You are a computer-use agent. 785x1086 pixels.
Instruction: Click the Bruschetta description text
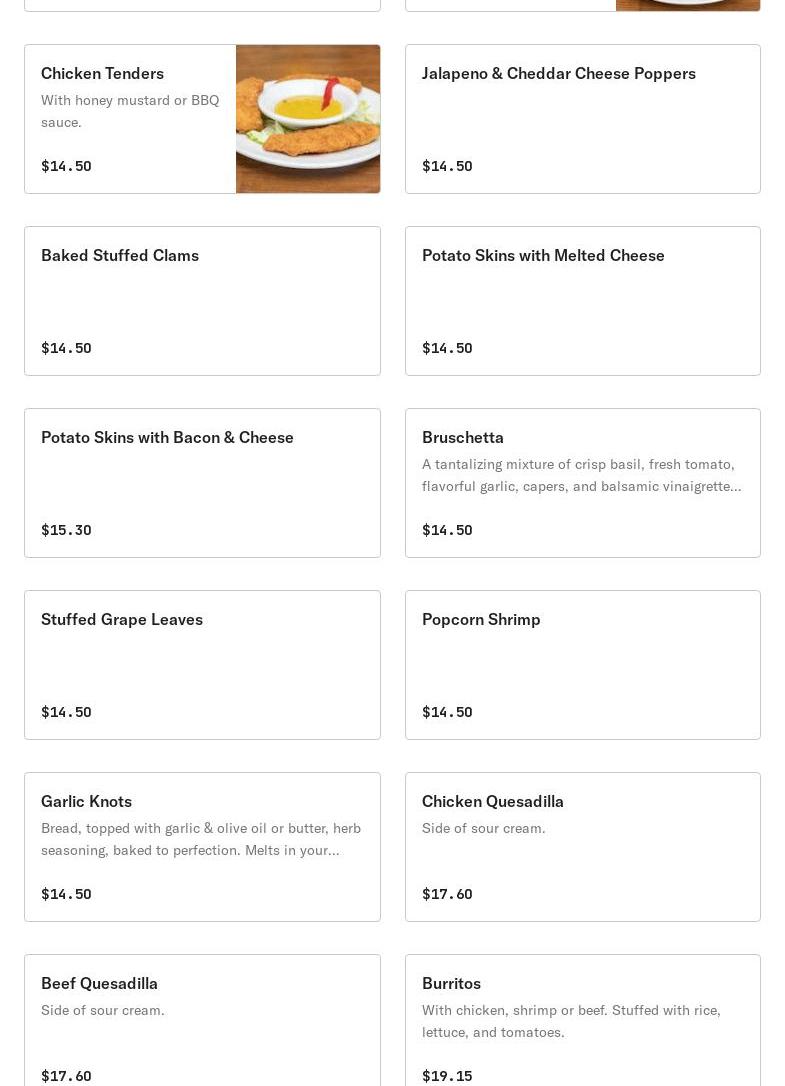[581, 475]
